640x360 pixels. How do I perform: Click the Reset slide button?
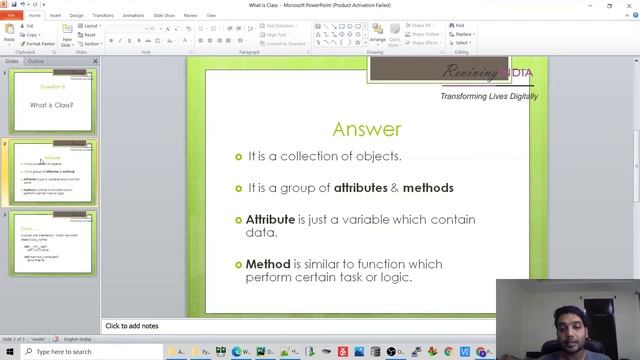tap(87, 35)
